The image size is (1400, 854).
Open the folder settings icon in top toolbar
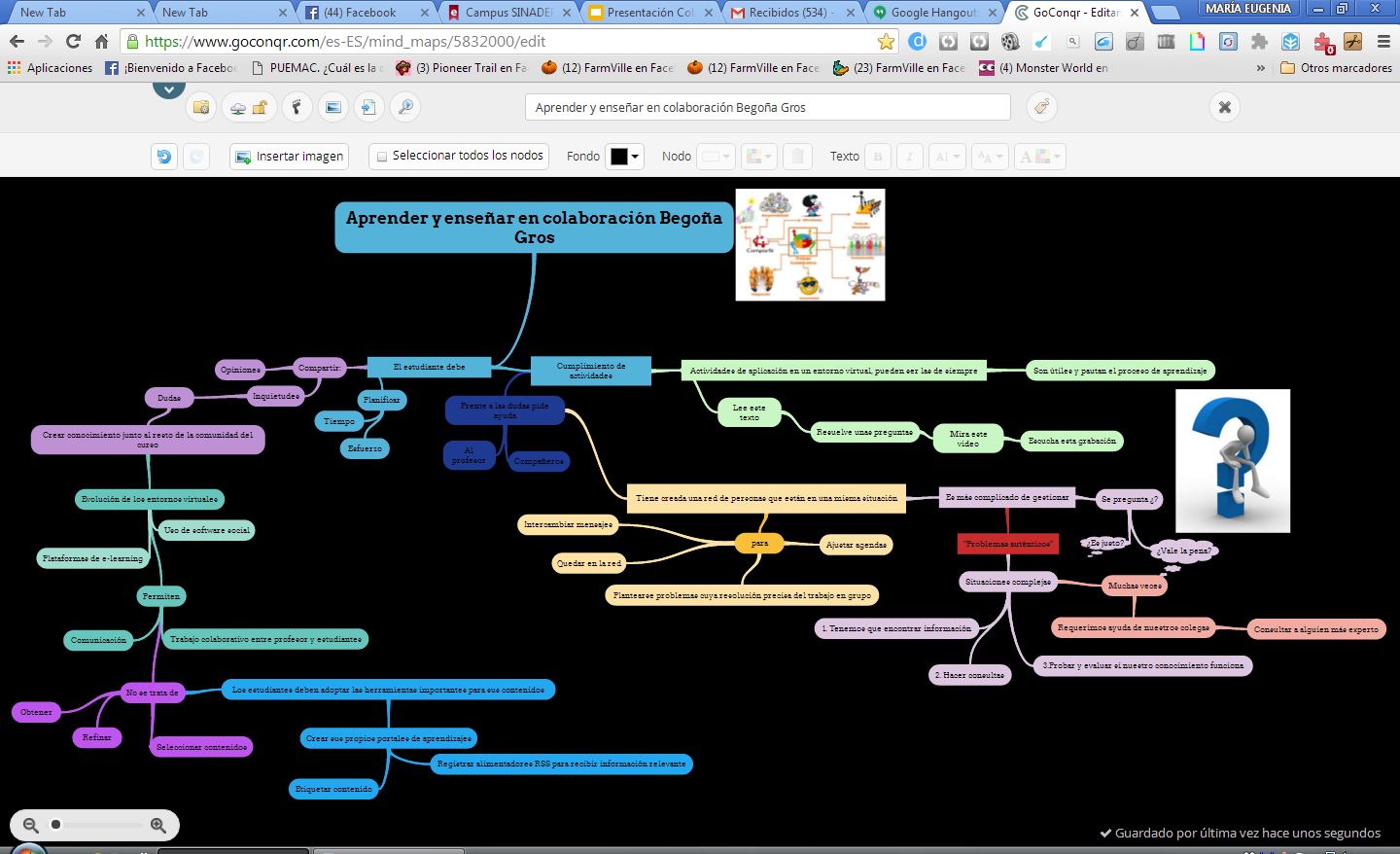tap(201, 107)
